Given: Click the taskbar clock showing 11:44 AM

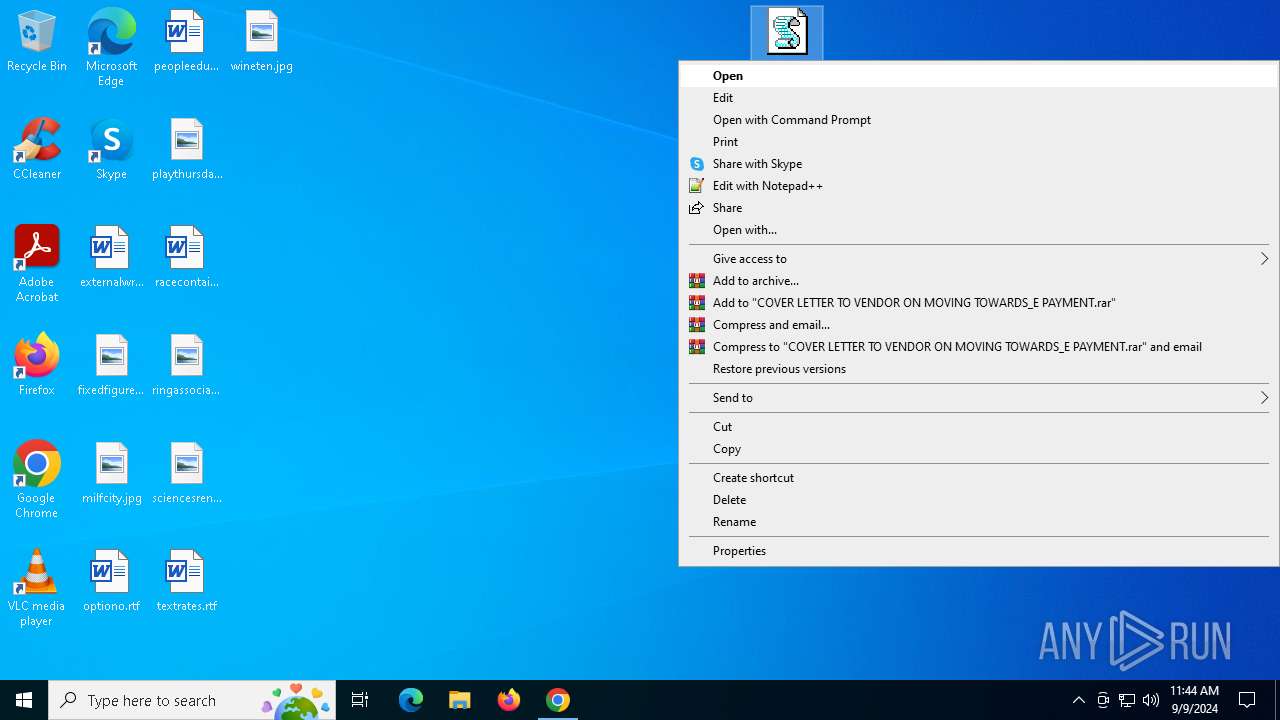Looking at the screenshot, I should point(1194,700).
